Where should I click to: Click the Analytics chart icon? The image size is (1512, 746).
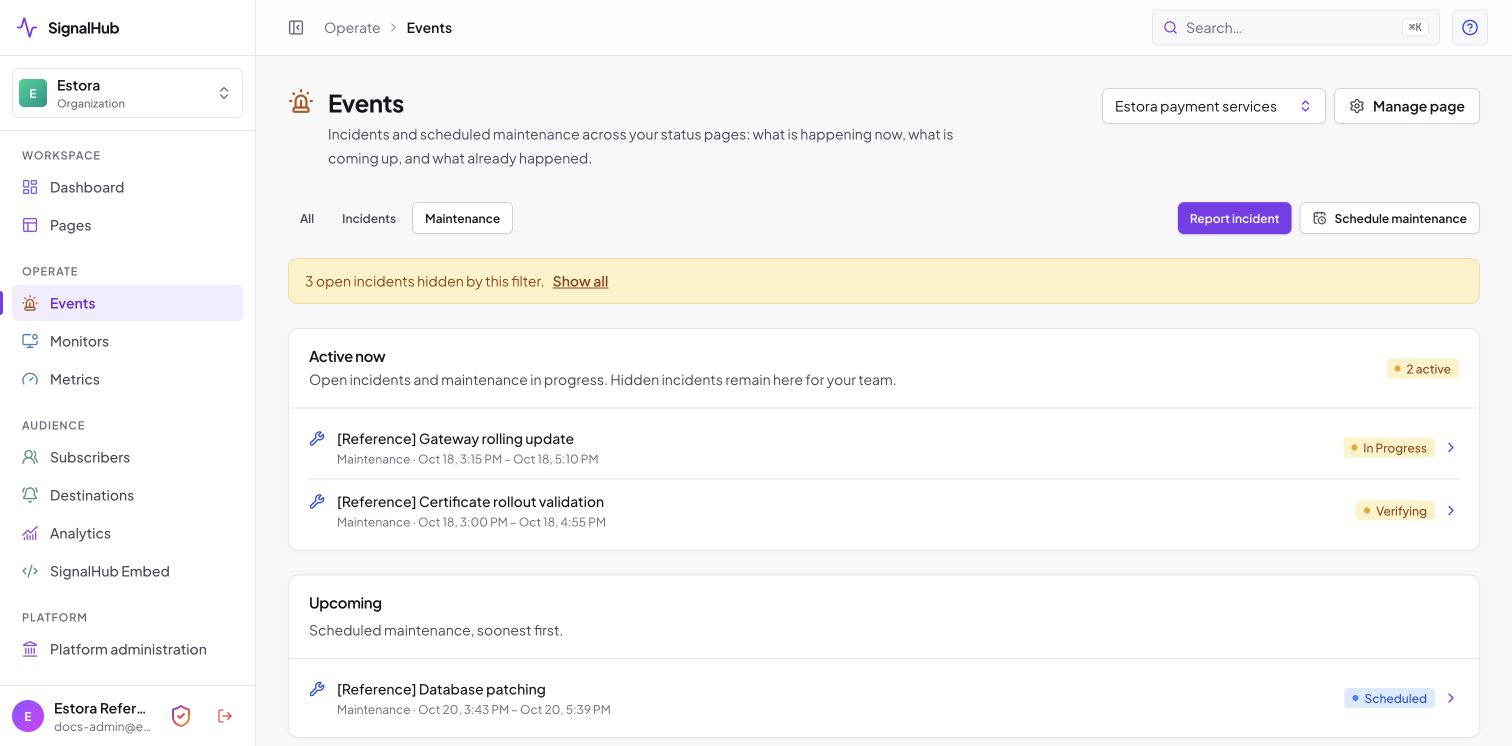(30, 533)
